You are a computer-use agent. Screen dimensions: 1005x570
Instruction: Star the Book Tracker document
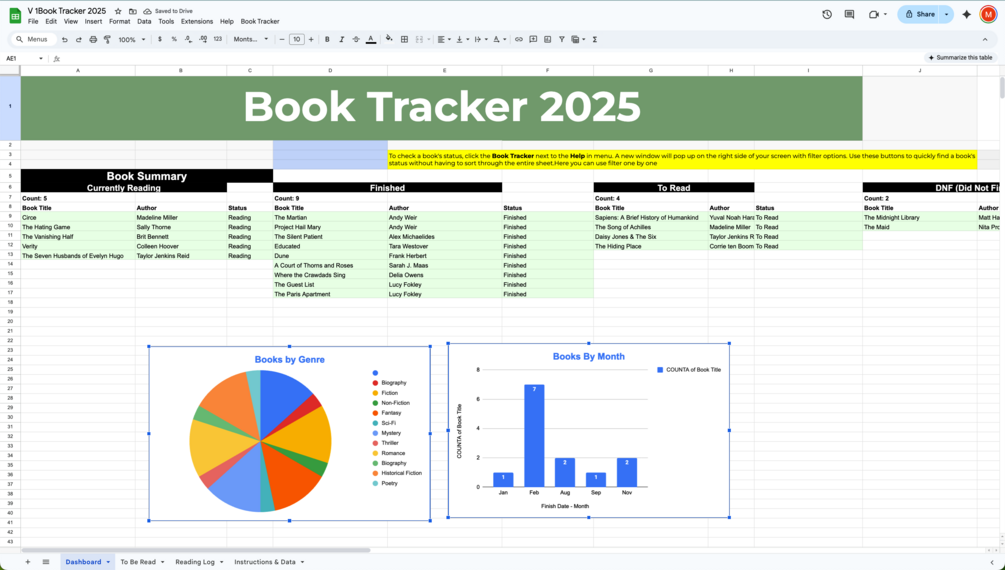coord(119,12)
